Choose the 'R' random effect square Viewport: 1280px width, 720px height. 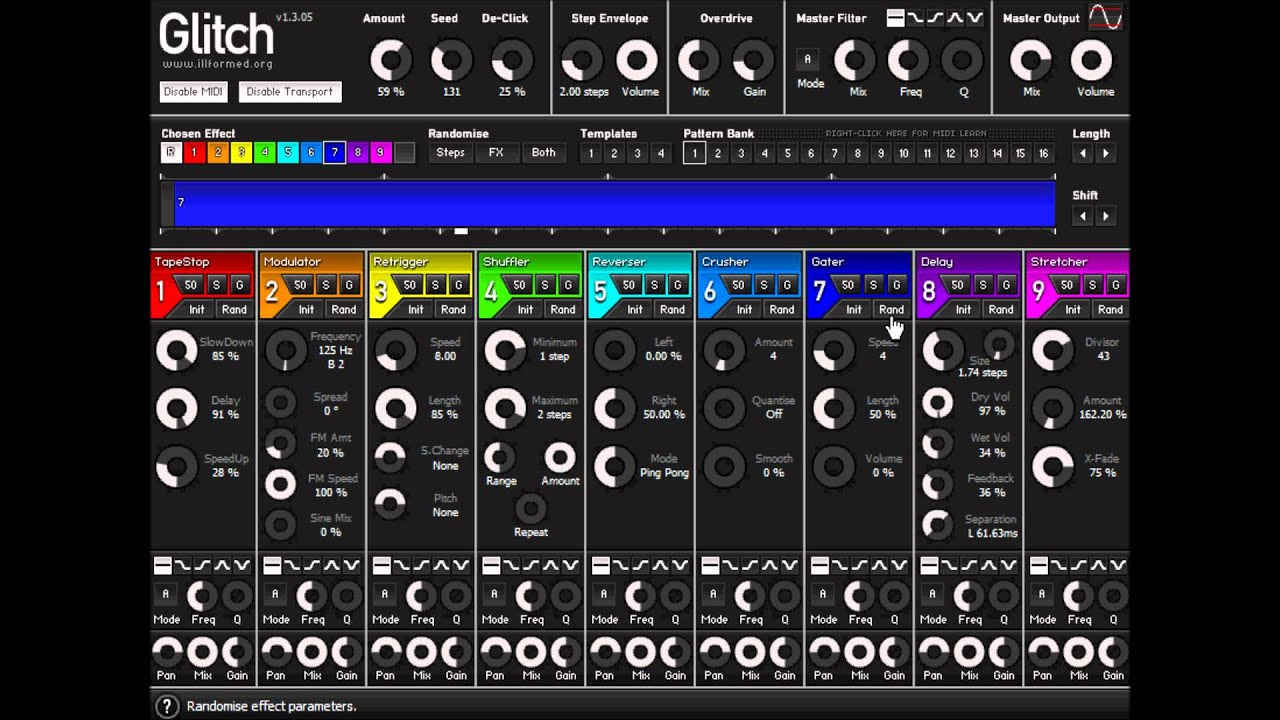tap(171, 153)
